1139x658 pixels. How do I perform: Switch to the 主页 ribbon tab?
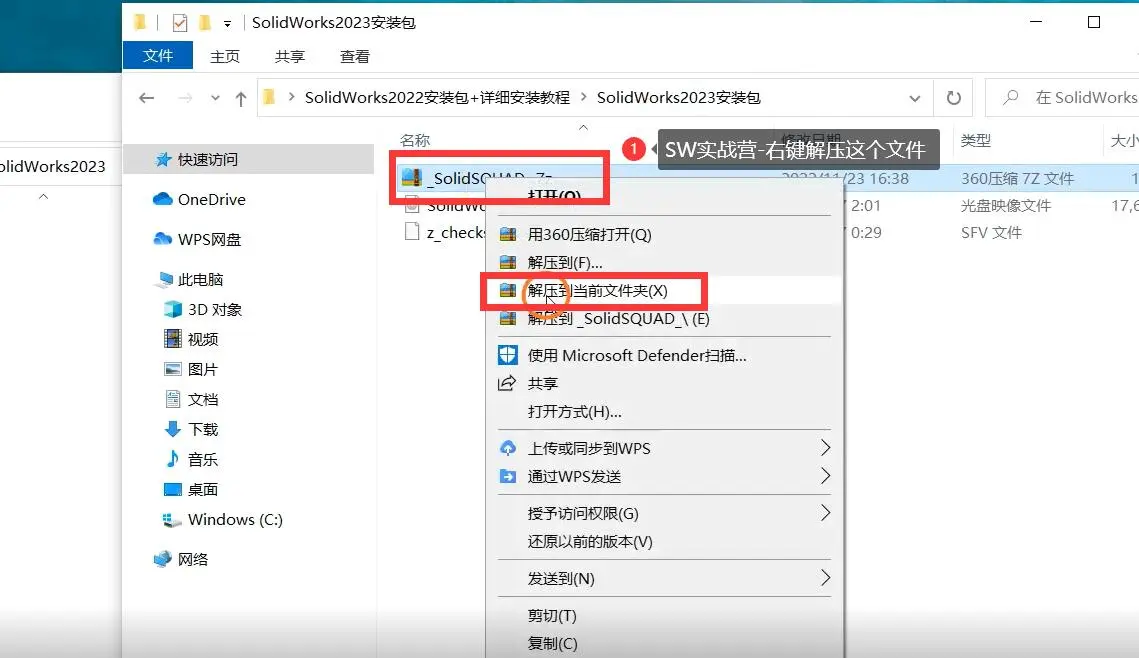(224, 57)
